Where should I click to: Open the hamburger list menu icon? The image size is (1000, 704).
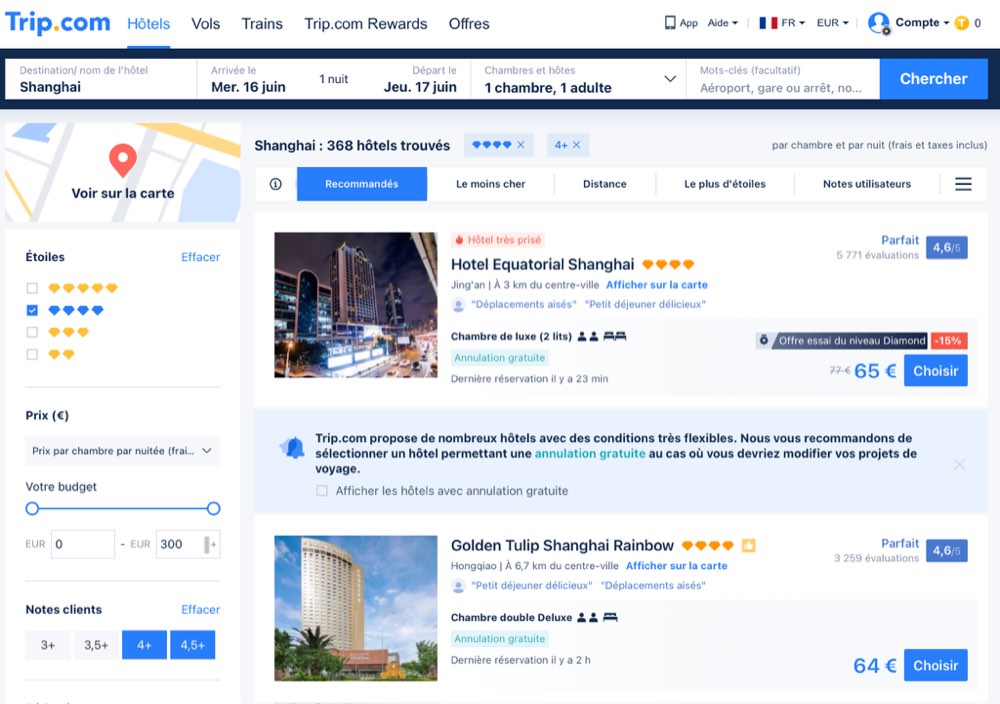[963, 184]
